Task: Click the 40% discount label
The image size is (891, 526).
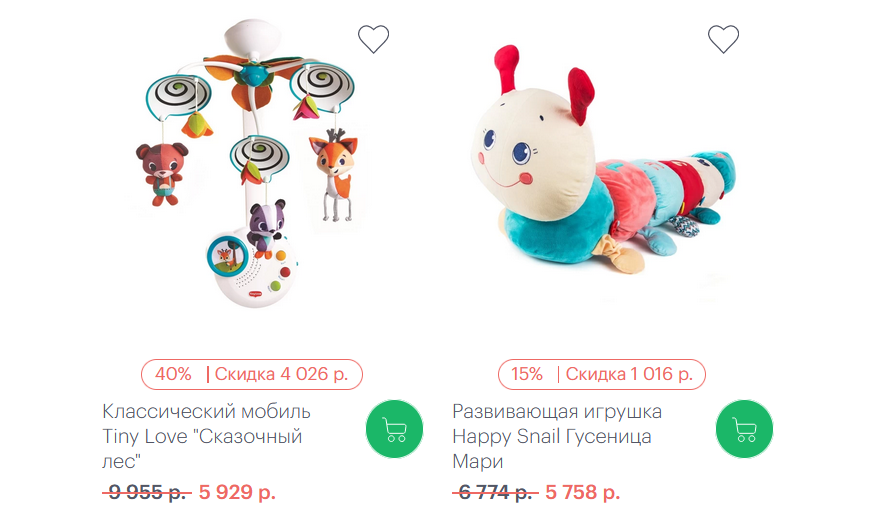Action: tap(173, 374)
